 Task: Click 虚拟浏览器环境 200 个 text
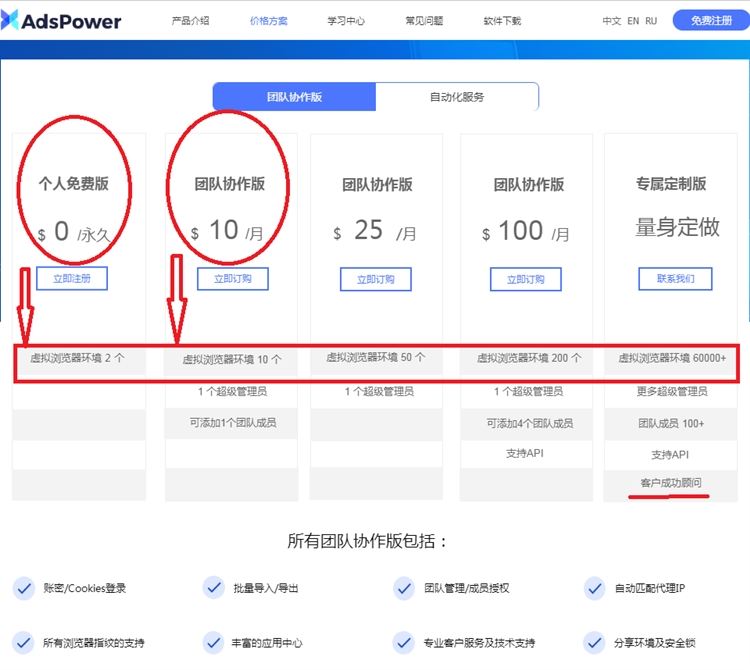[529, 358]
